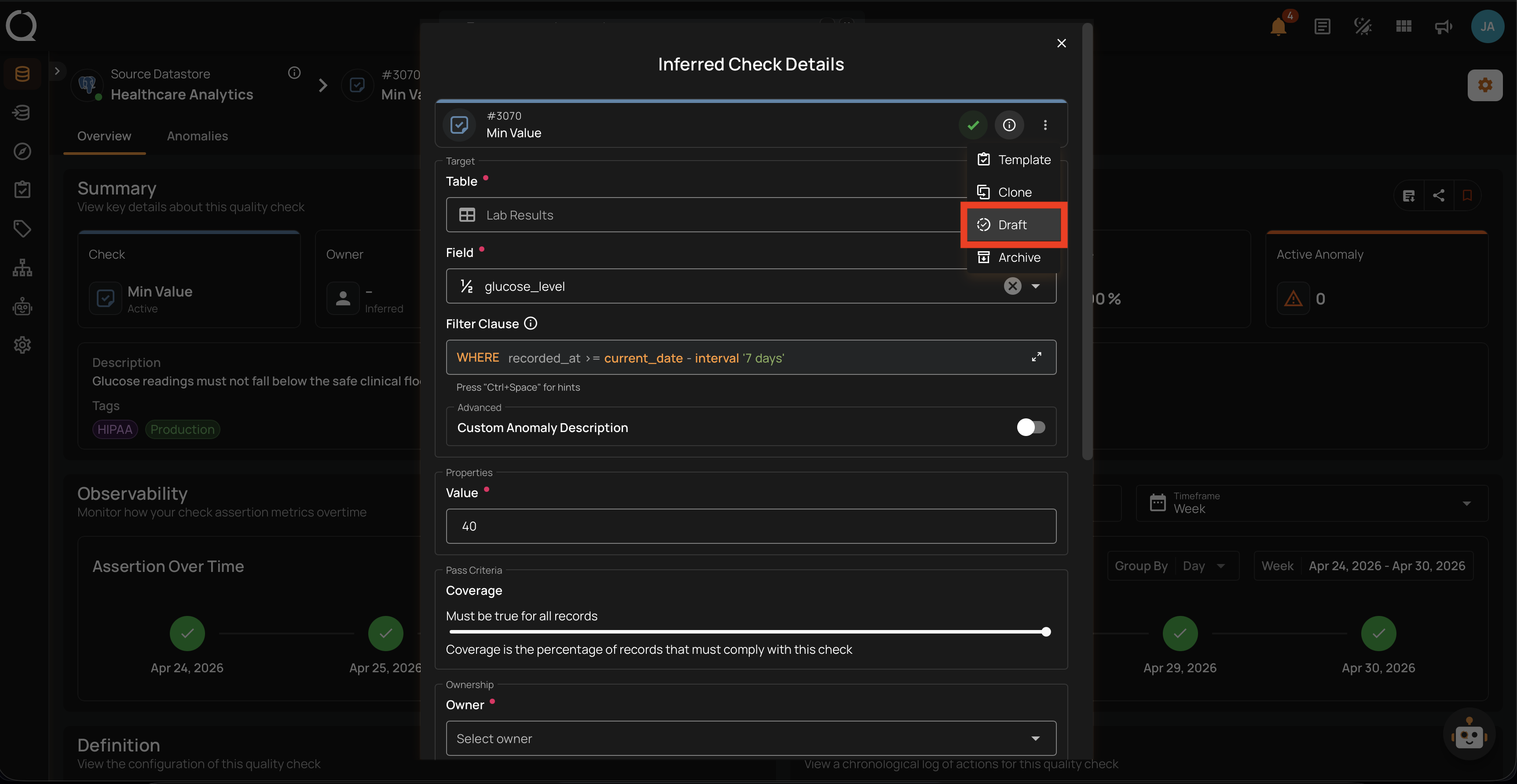Click the info circle button in check header
Screen dimensions: 1517x784
(x=1009, y=125)
